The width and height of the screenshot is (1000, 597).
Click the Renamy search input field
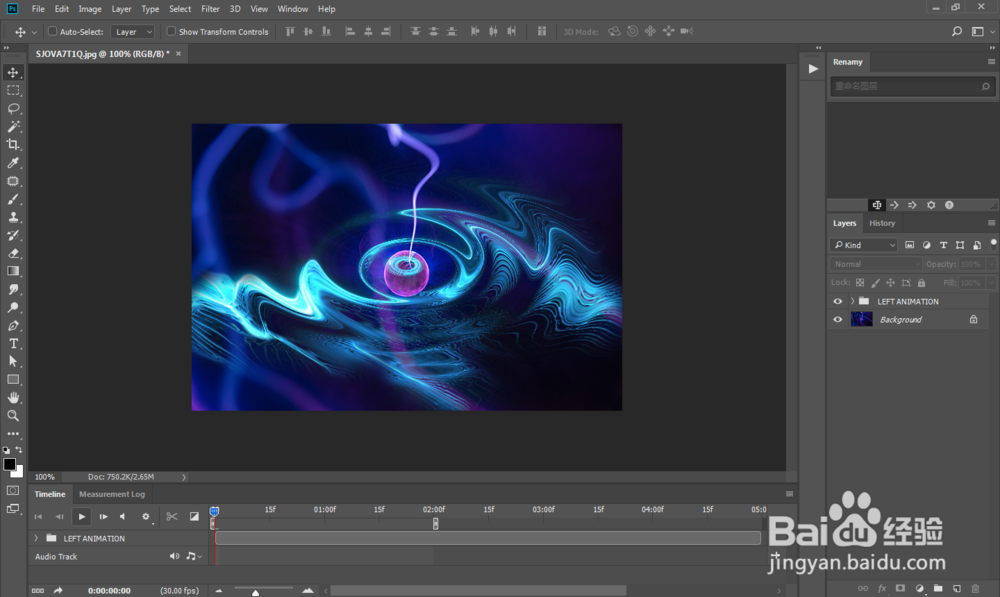click(x=912, y=86)
